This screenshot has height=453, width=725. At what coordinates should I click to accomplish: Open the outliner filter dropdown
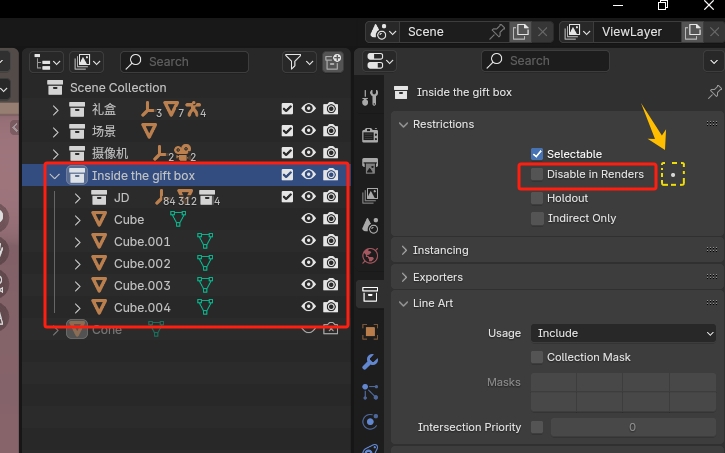point(299,61)
